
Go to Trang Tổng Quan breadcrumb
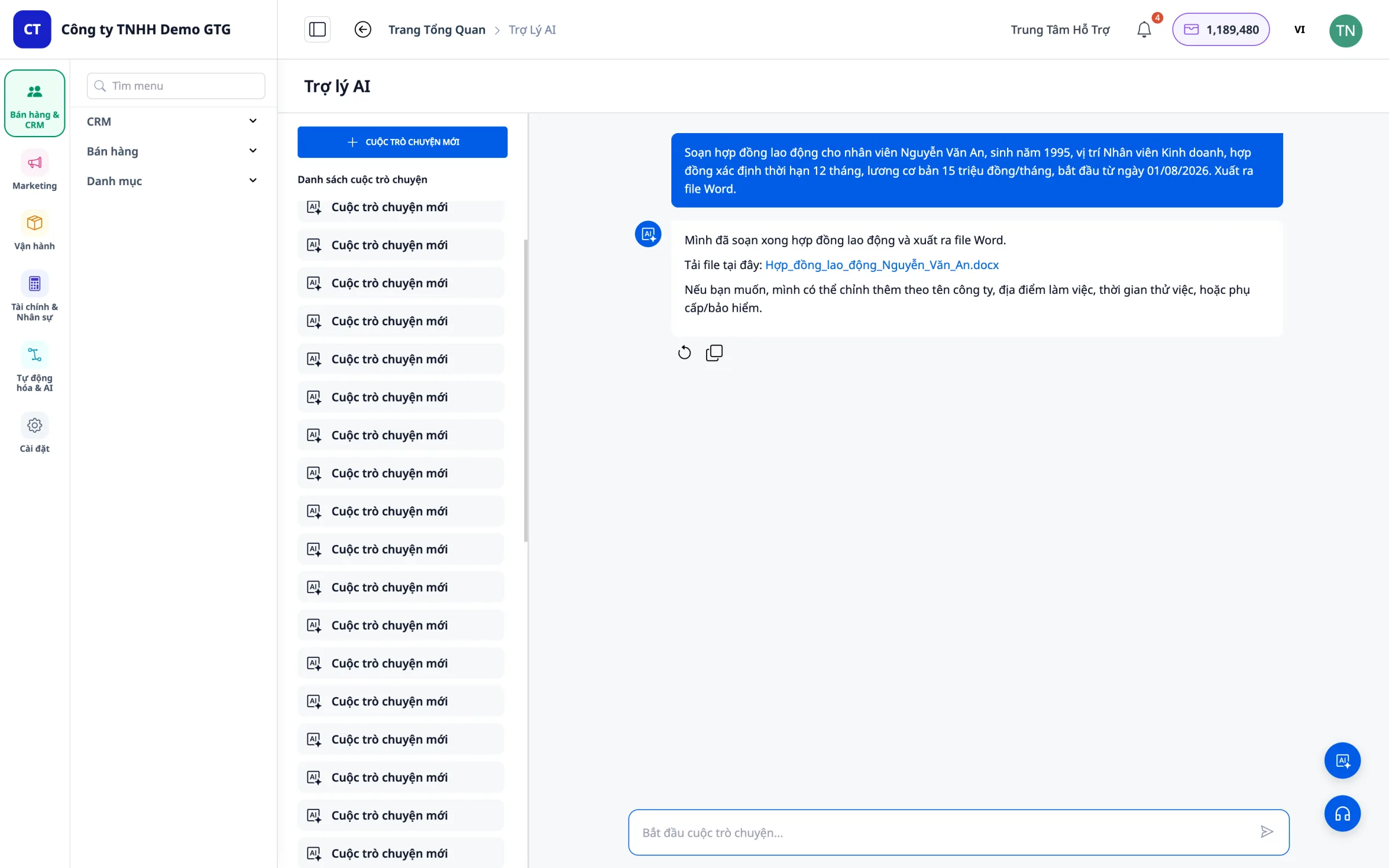click(x=436, y=30)
